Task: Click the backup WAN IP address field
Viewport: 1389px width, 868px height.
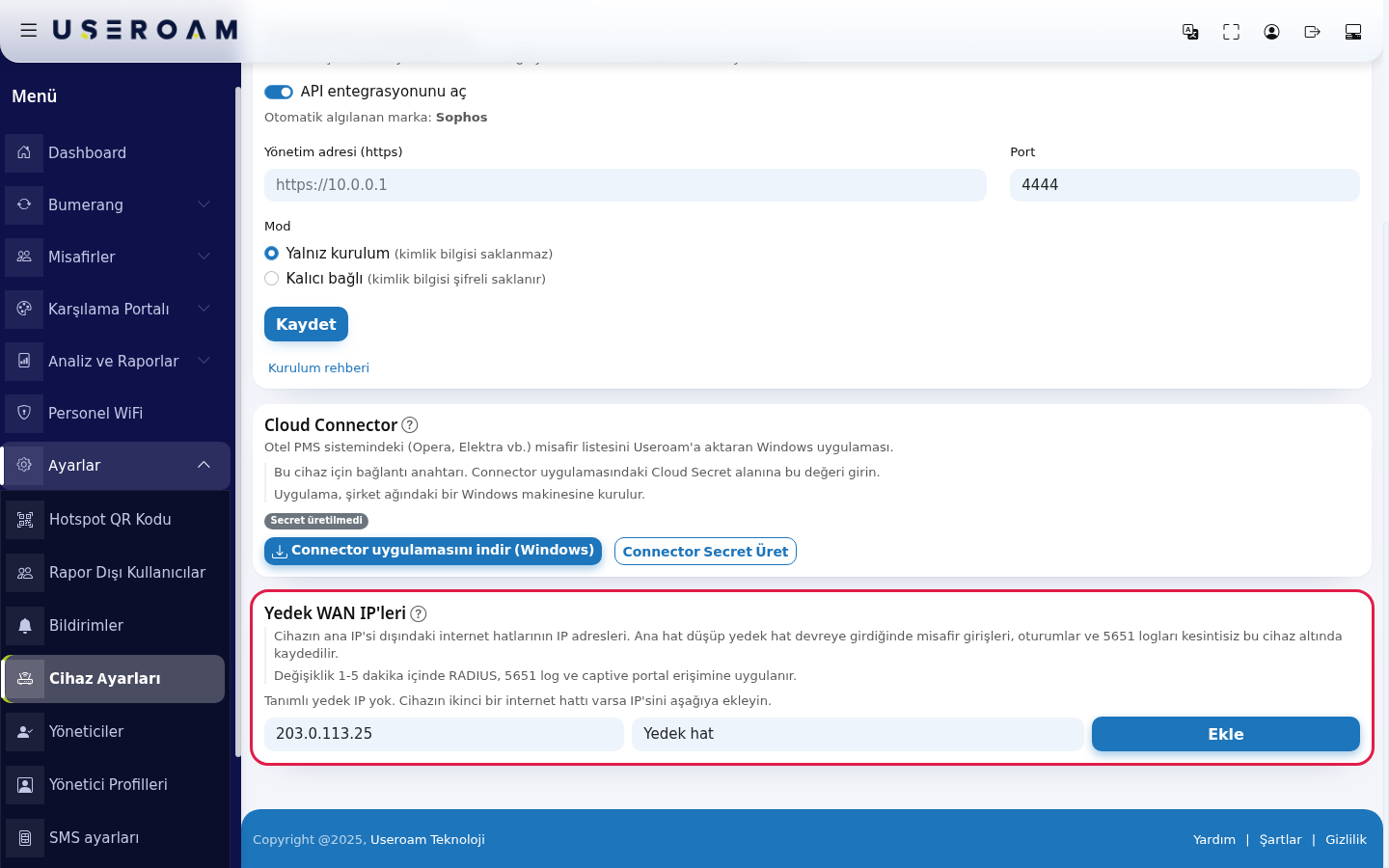Action: click(444, 734)
